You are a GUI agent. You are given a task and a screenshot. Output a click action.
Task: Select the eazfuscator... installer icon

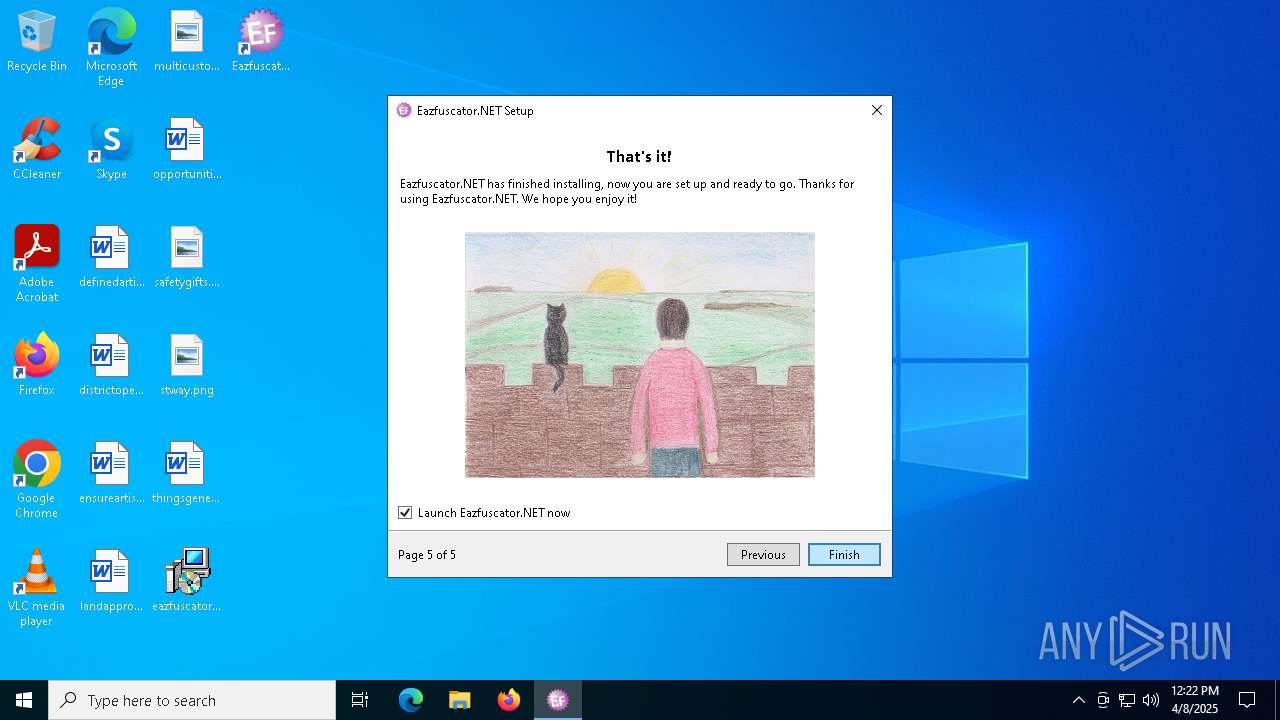pos(186,581)
